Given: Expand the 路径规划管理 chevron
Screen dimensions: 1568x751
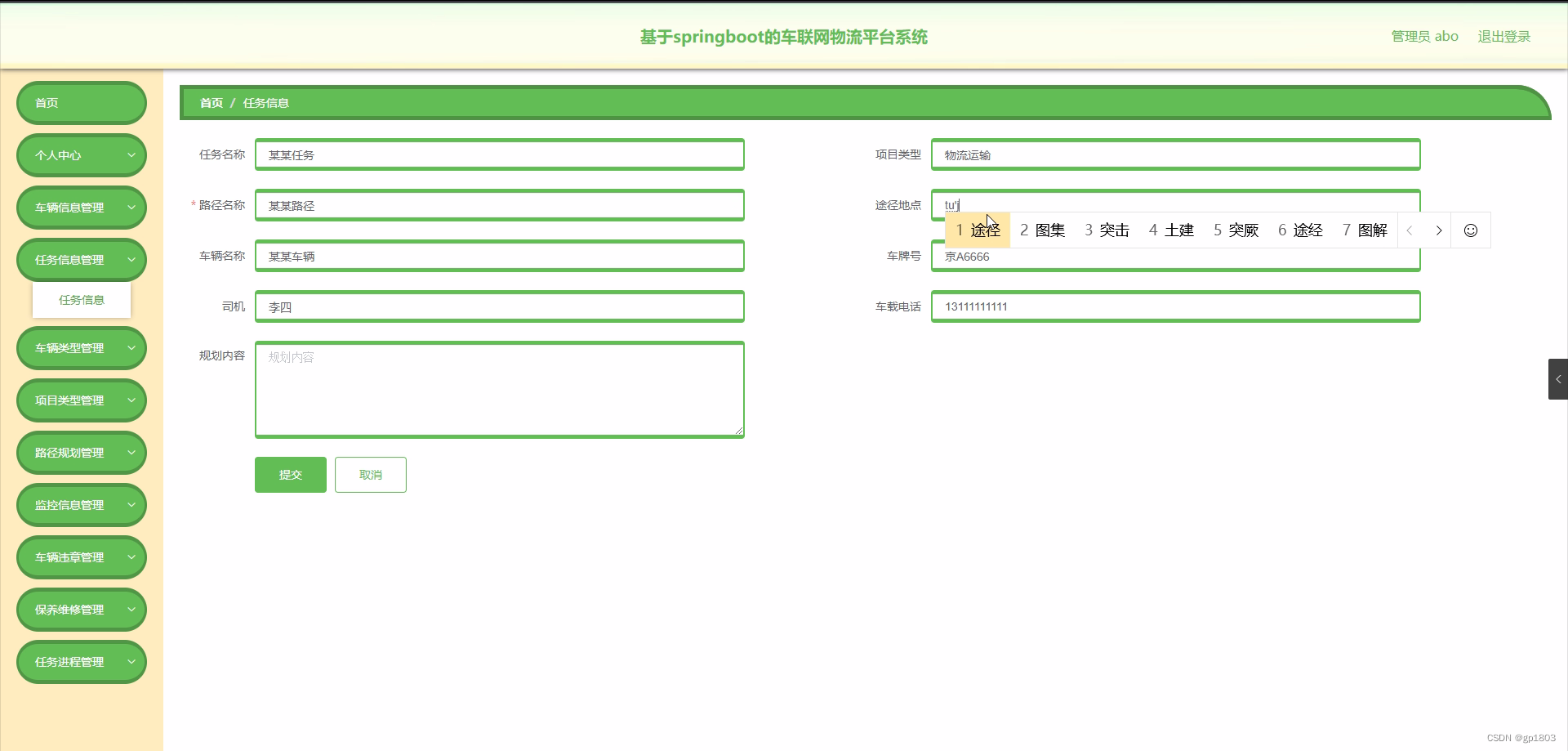Looking at the screenshot, I should 131,452.
